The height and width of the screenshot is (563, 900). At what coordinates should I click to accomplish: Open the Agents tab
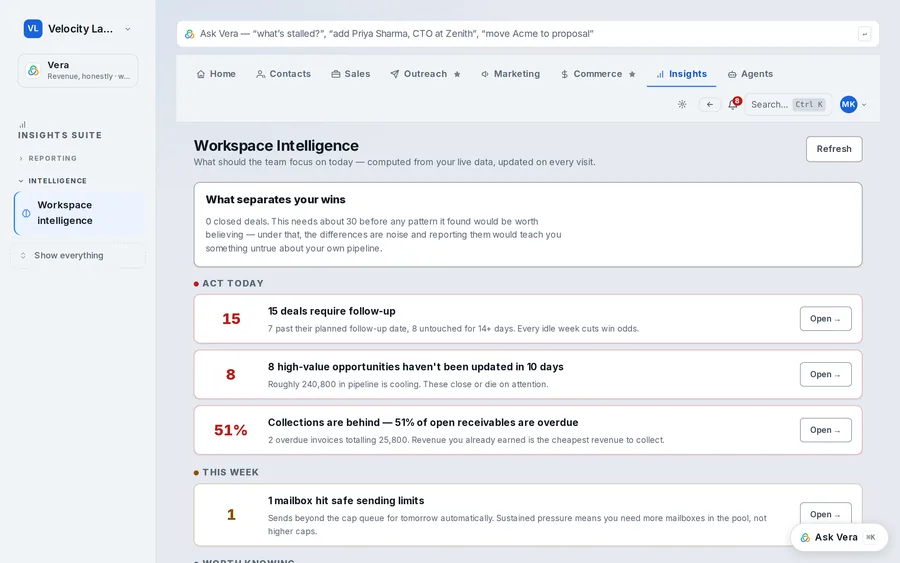[750, 74]
